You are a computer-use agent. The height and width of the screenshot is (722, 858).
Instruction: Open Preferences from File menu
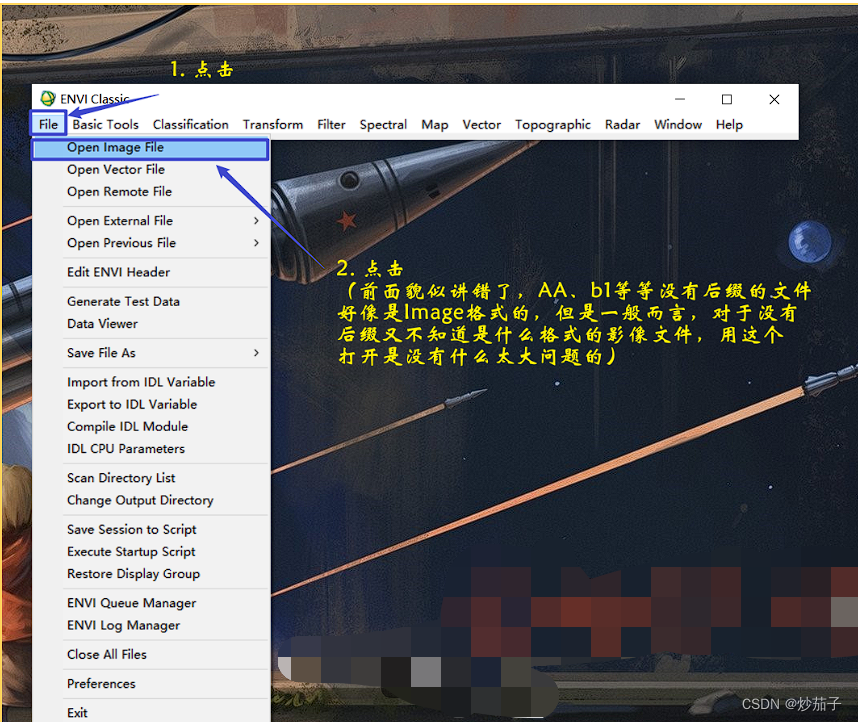point(150,684)
